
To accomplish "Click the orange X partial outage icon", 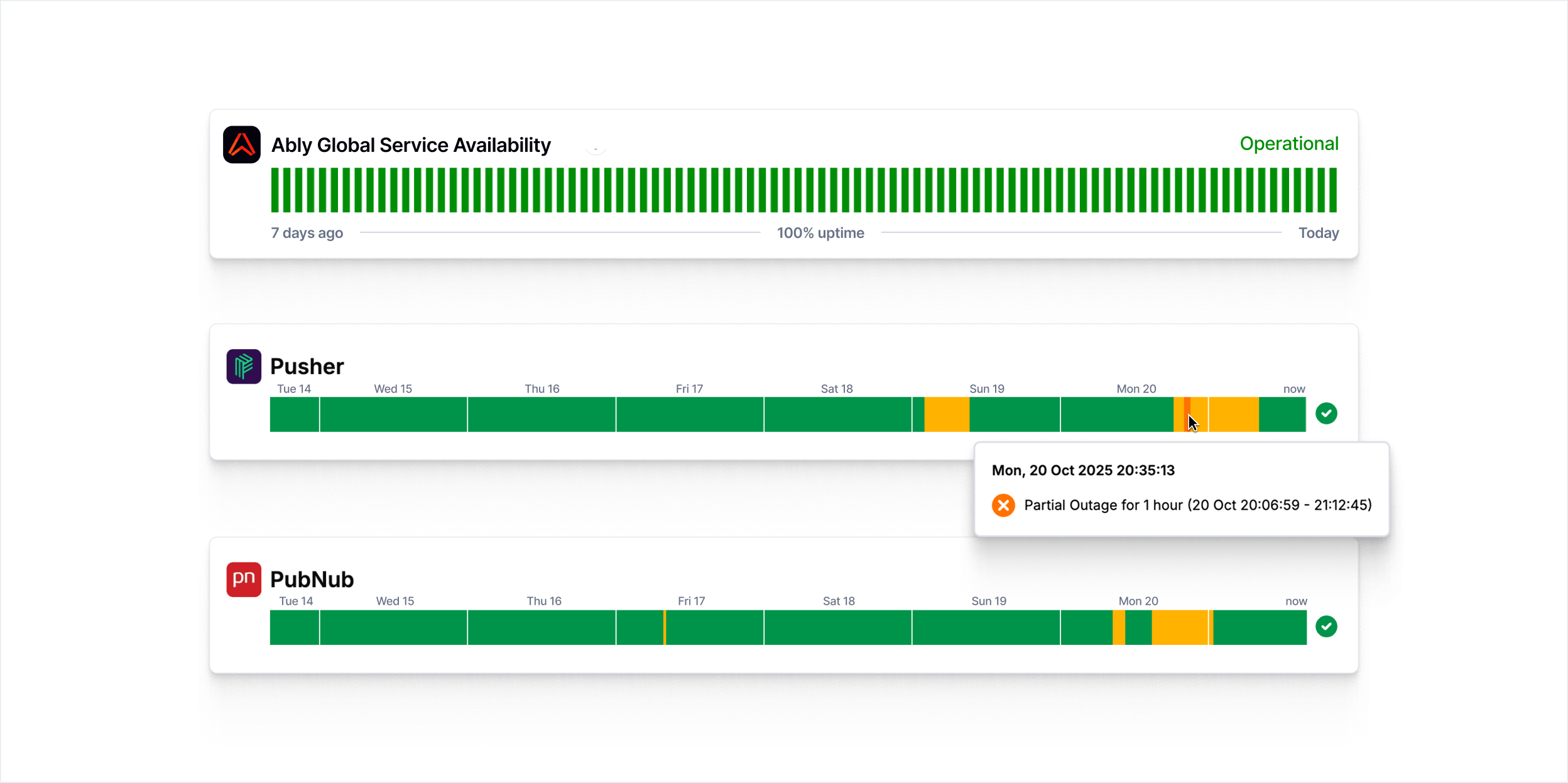I will click(1003, 505).
